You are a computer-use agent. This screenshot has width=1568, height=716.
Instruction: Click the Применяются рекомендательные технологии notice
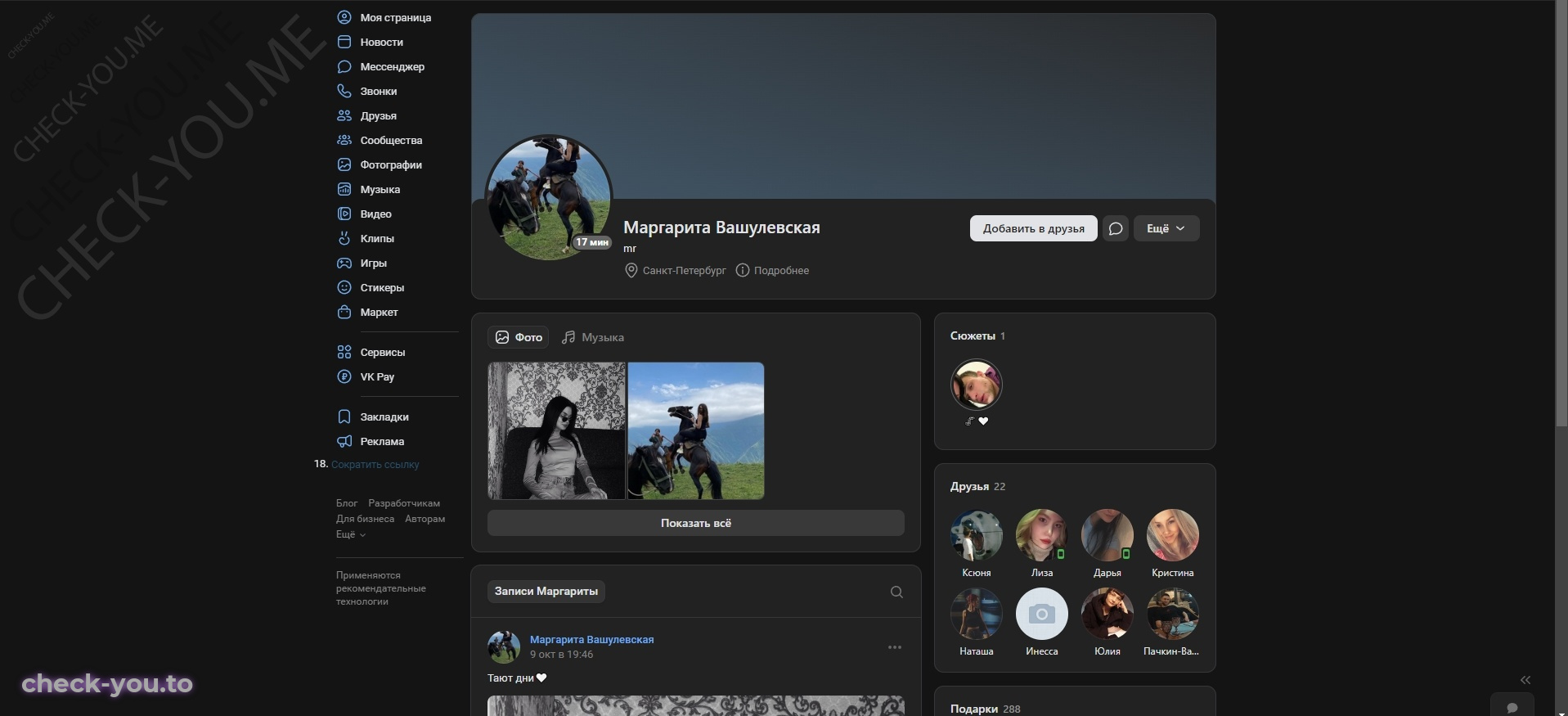pos(381,588)
